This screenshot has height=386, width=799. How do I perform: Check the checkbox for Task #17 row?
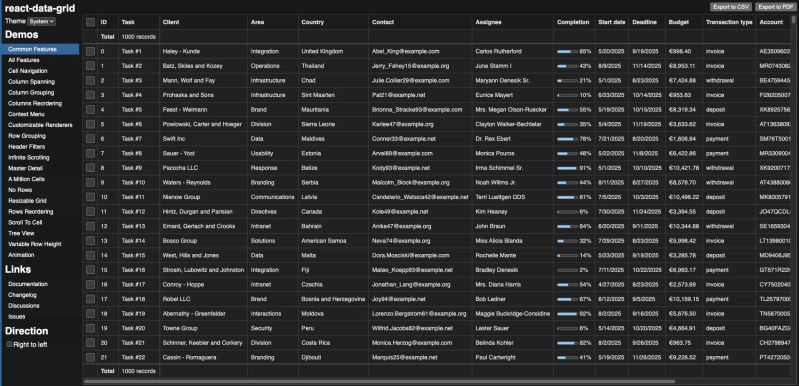(x=90, y=285)
